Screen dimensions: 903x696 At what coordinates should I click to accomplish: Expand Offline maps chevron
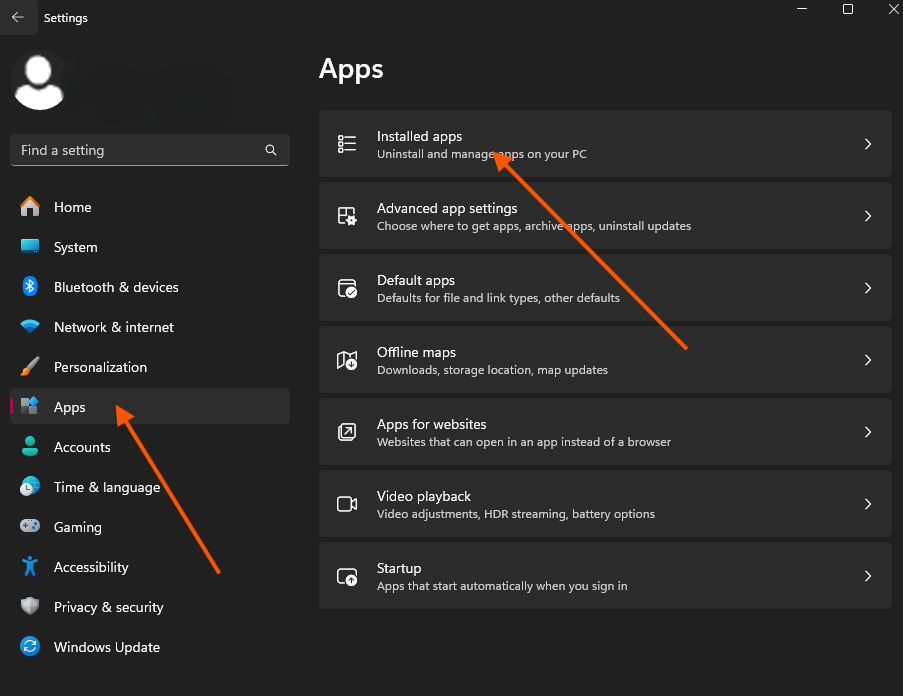868,360
